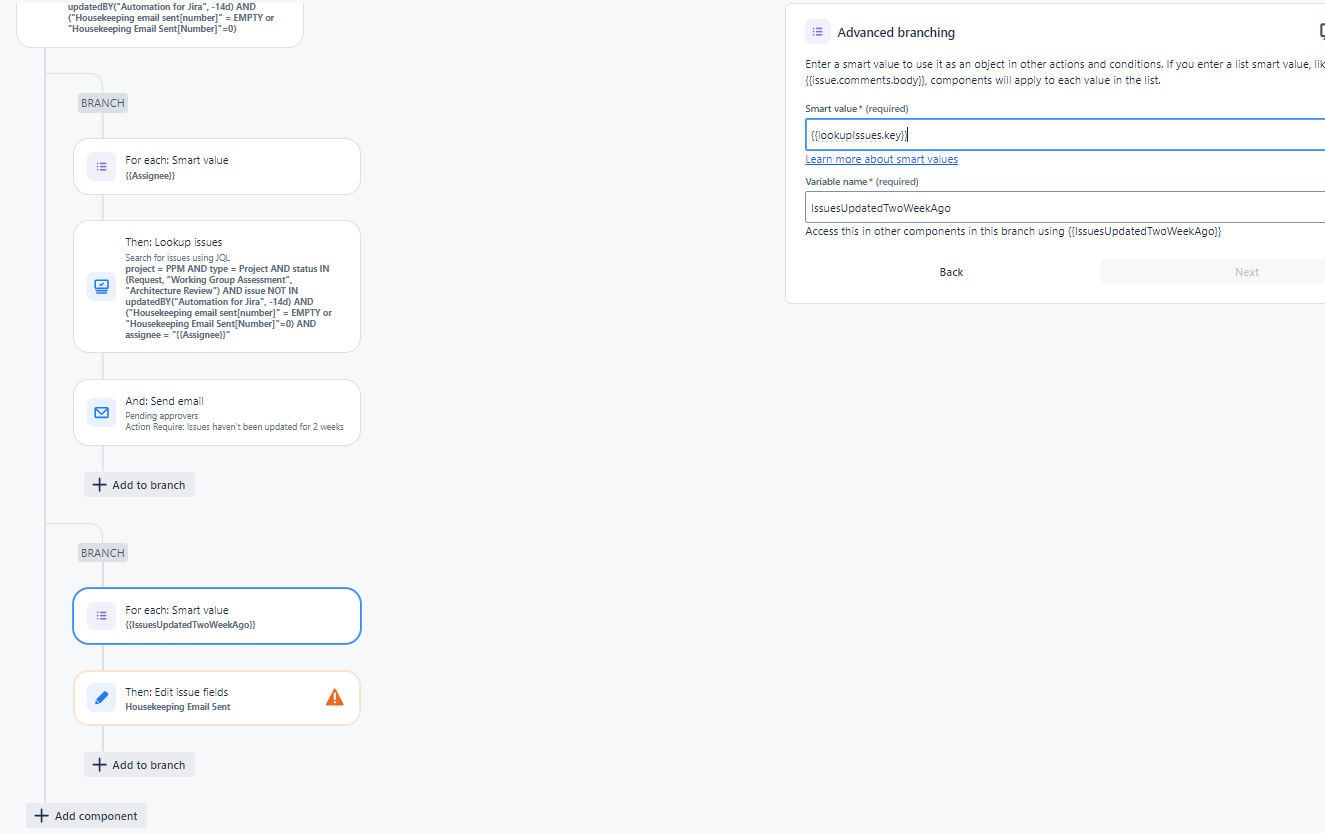Open the Learn more about smart values link
1325x833 pixels.
(x=881, y=158)
